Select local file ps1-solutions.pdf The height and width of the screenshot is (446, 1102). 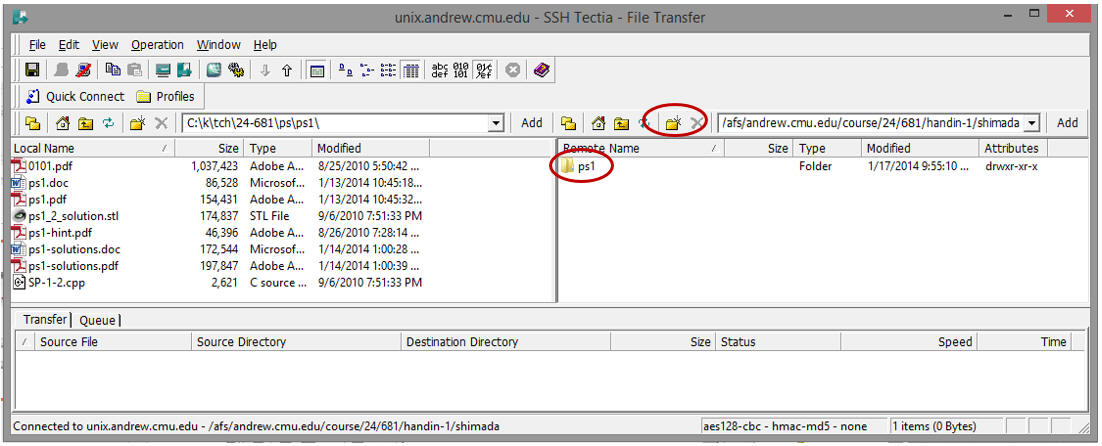pyautogui.click(x=65, y=266)
